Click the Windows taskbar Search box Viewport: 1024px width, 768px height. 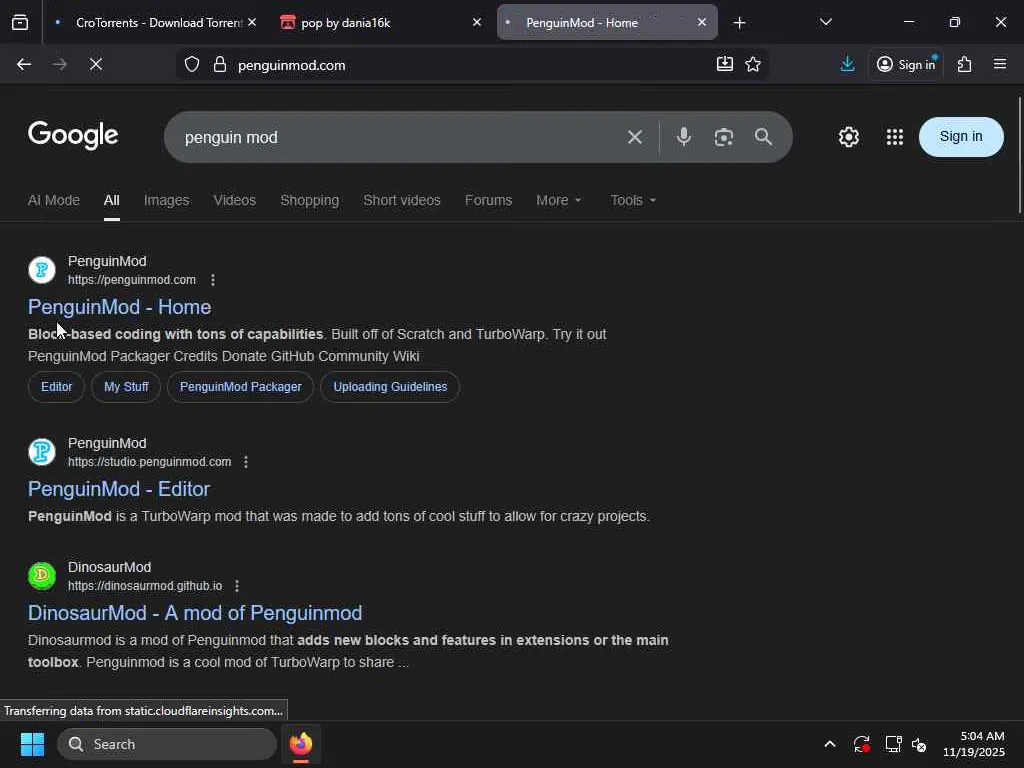(167, 744)
